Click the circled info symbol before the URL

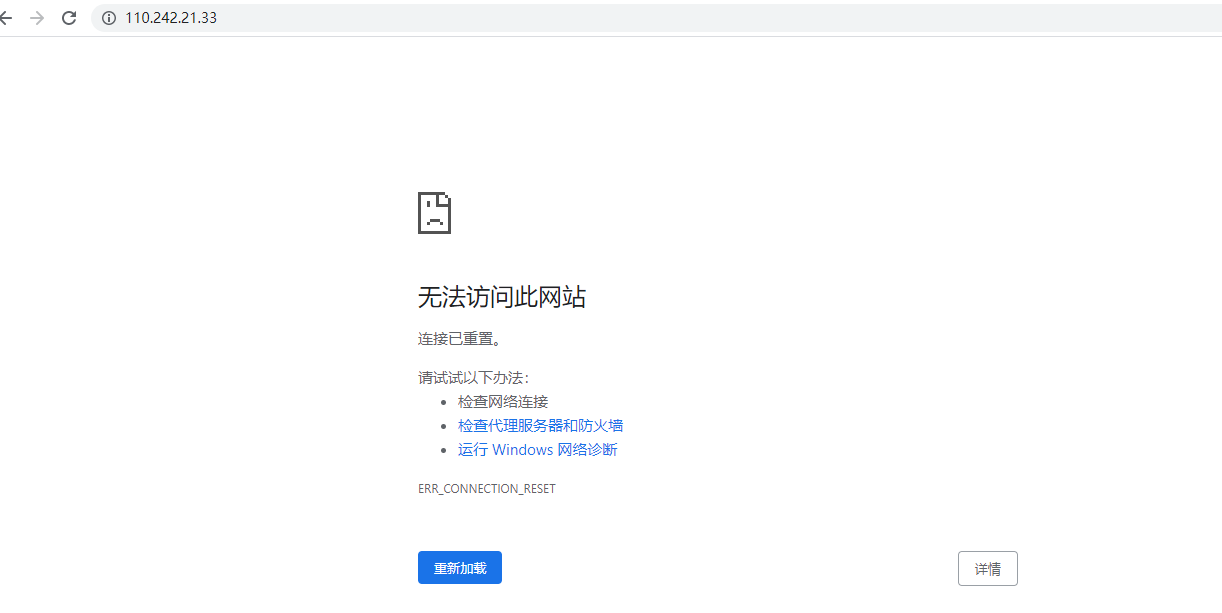(108, 17)
